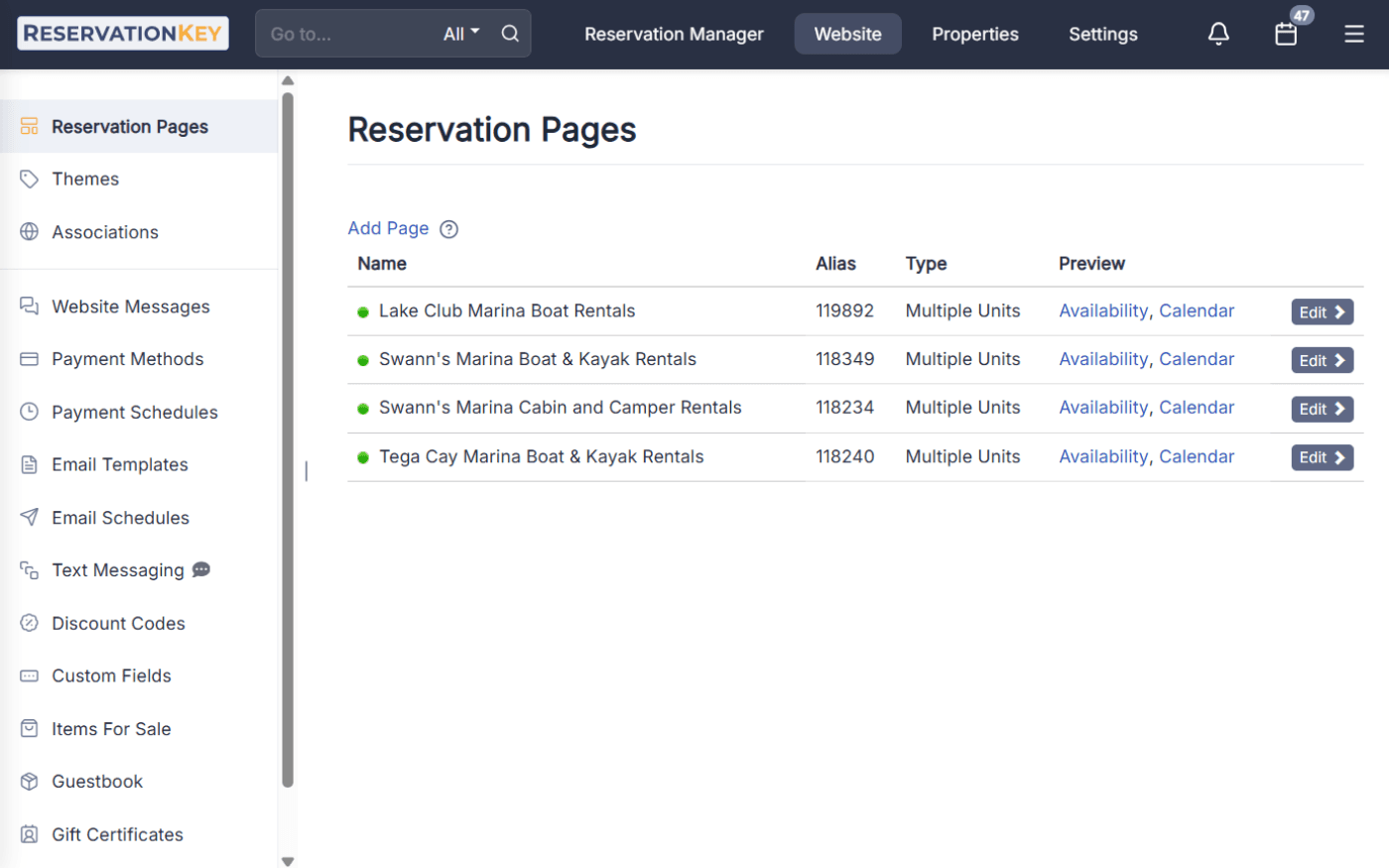The image size is (1389, 868).
Task: Edit Swann's Marina Boat & Kayak Rentals
Action: coord(1323,360)
